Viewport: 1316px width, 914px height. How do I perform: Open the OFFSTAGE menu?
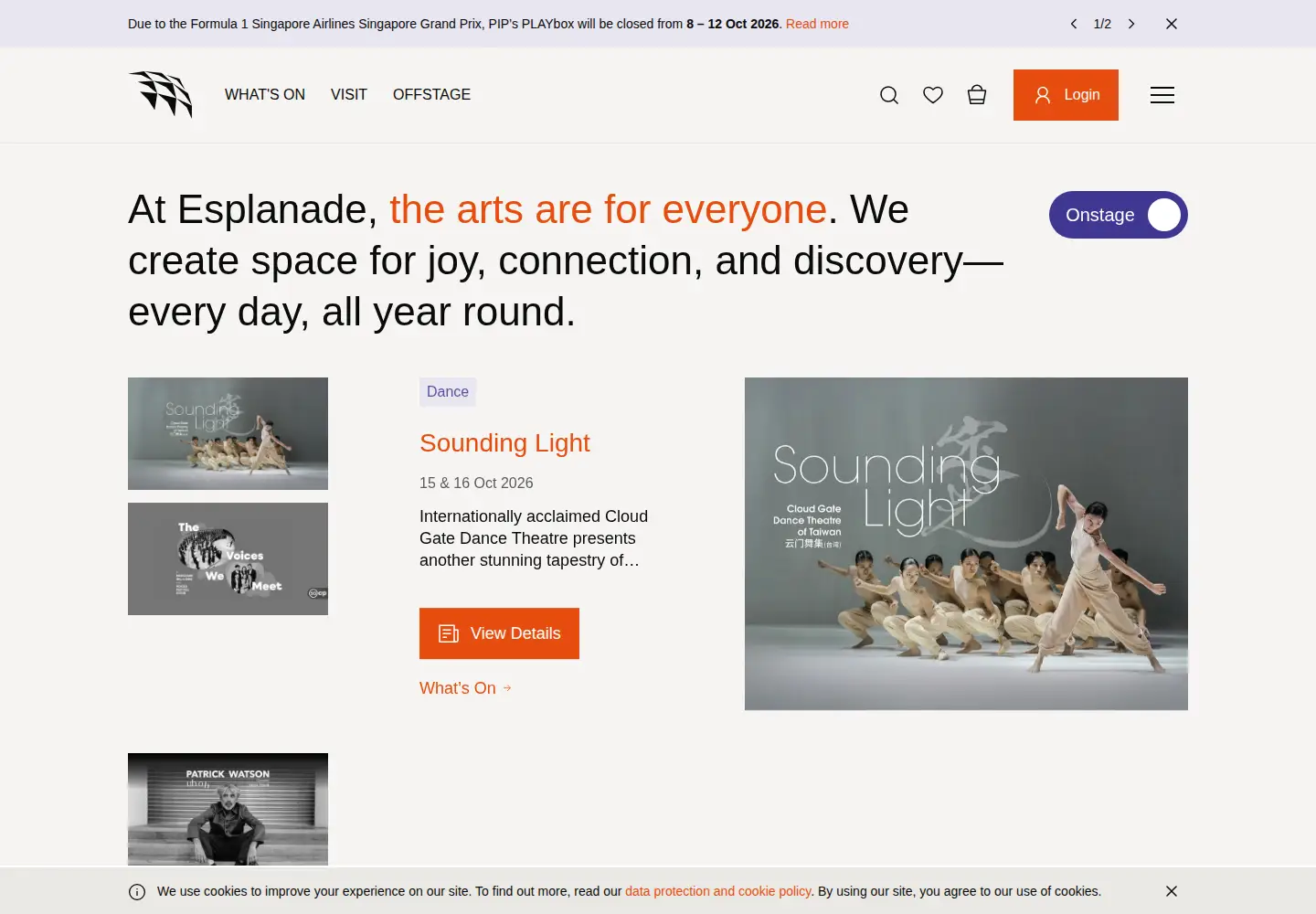click(x=431, y=95)
